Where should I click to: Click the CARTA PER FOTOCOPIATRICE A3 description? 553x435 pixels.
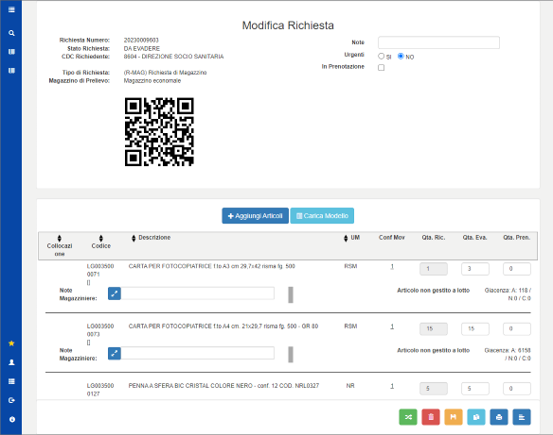click(x=212, y=266)
